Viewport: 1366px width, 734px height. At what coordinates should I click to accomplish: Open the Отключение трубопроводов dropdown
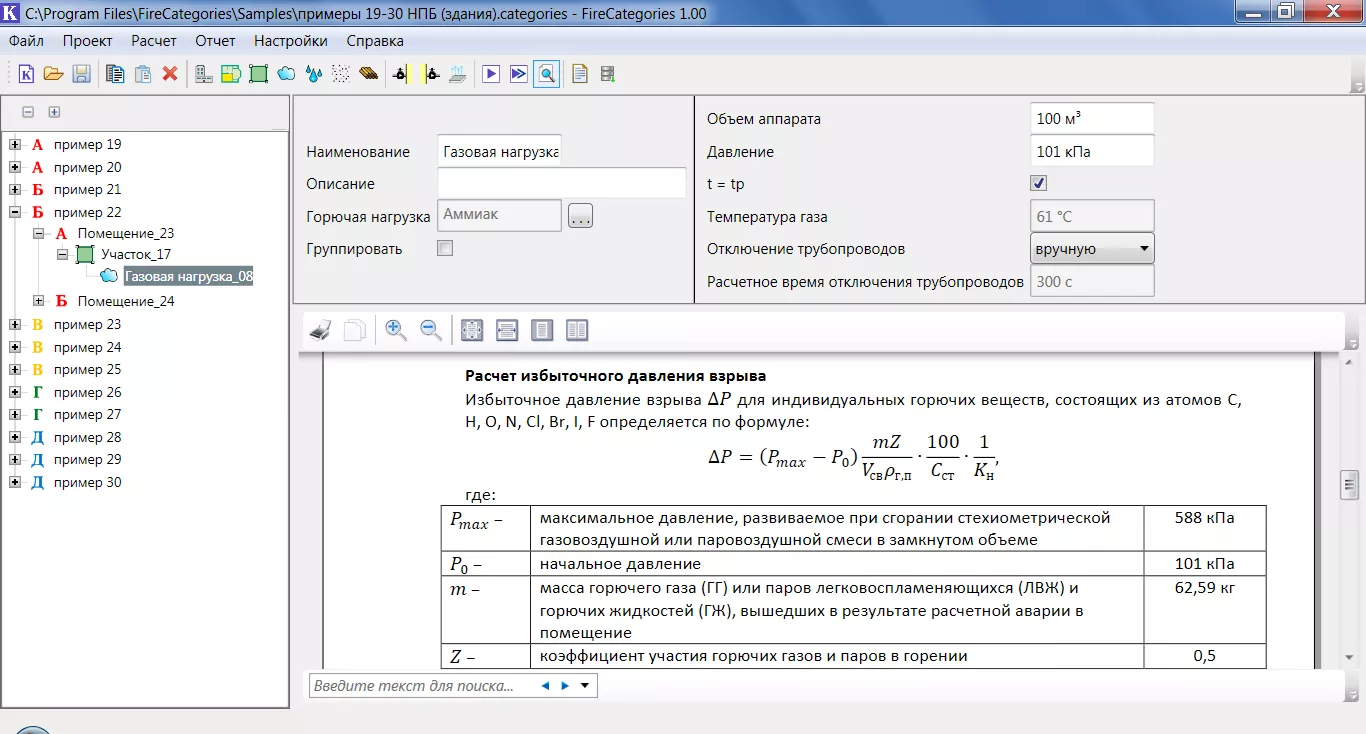coord(1092,249)
